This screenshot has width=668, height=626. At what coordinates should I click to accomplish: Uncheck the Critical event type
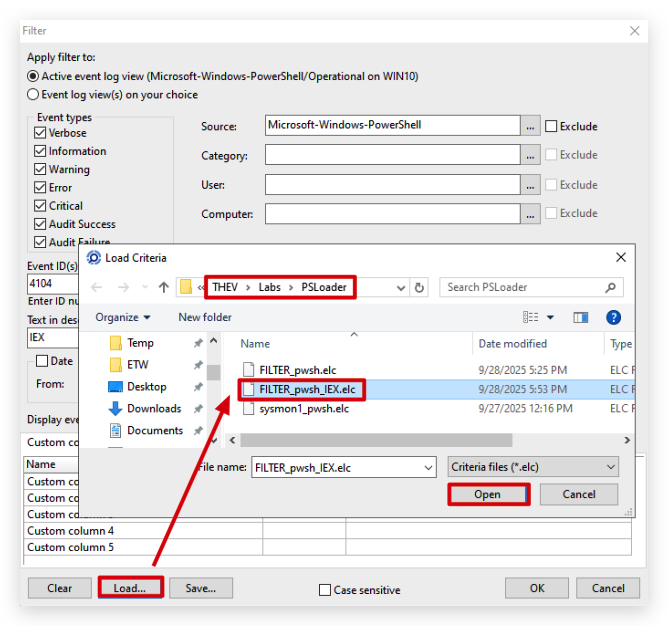click(40, 206)
